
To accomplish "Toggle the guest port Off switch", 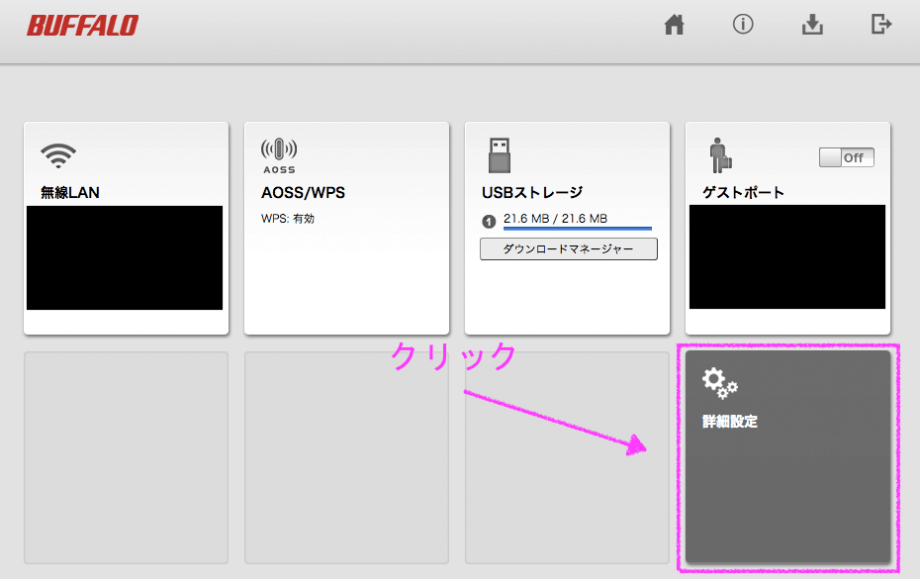I will coord(846,158).
